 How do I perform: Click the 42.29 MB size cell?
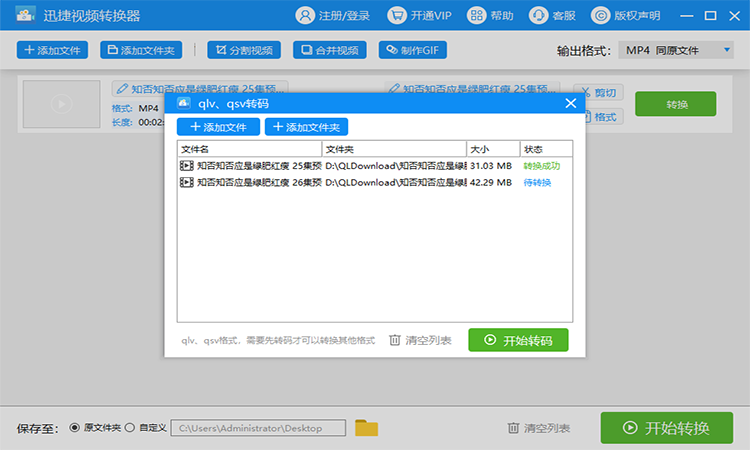tap(491, 182)
